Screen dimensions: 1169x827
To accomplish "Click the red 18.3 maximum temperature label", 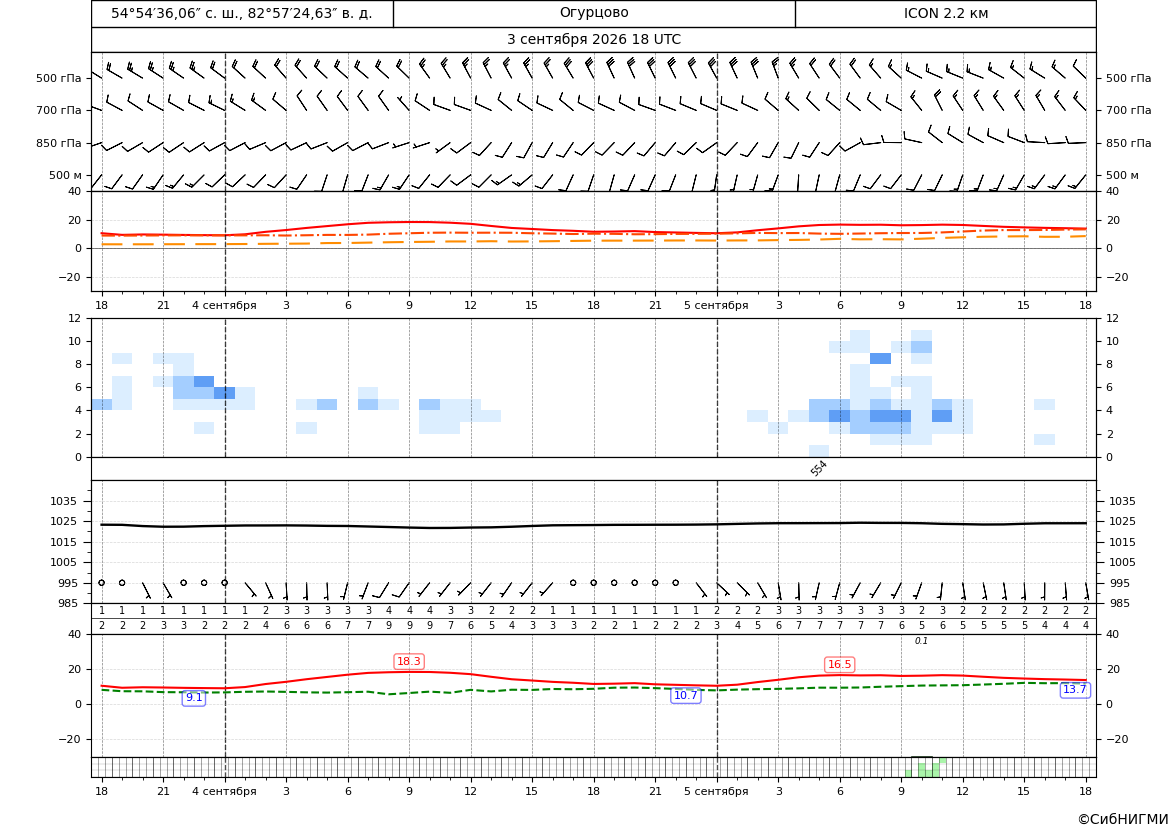I will point(409,661).
